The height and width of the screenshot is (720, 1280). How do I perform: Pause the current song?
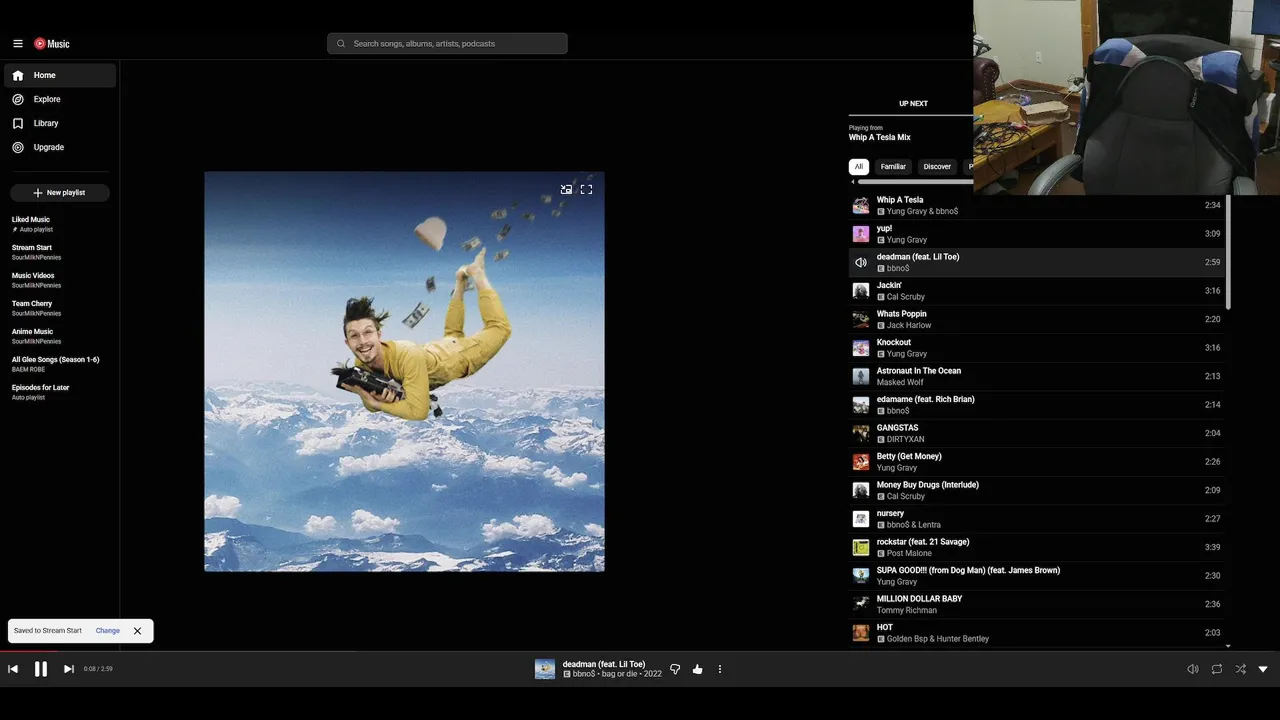pyautogui.click(x=41, y=669)
